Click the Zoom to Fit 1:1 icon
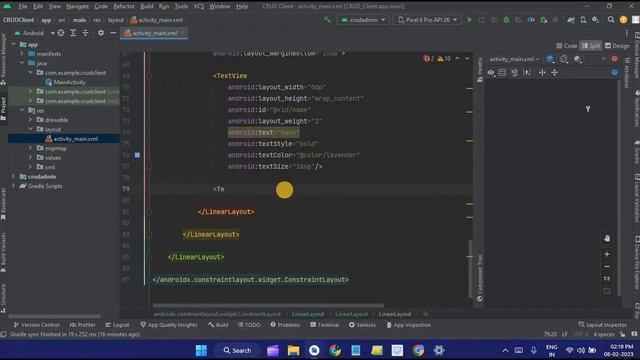Screen dimensions: 640x360 click(x=607, y=278)
